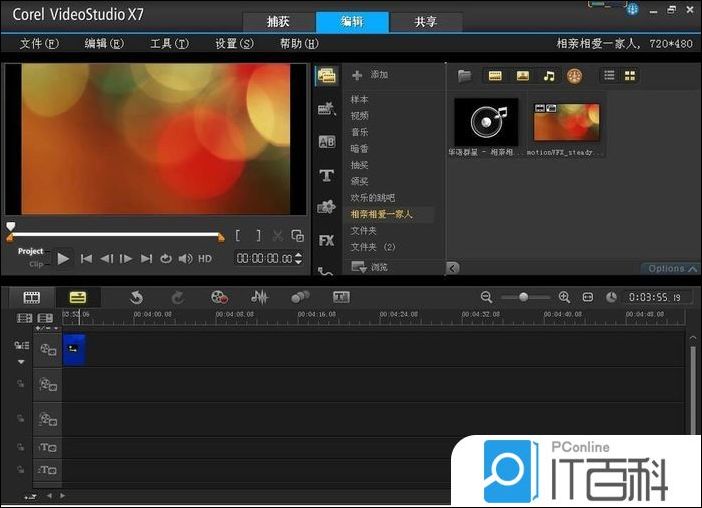Screen dimensions: 702x508
Task: Open the Transitions (AB) library
Action: point(326,142)
